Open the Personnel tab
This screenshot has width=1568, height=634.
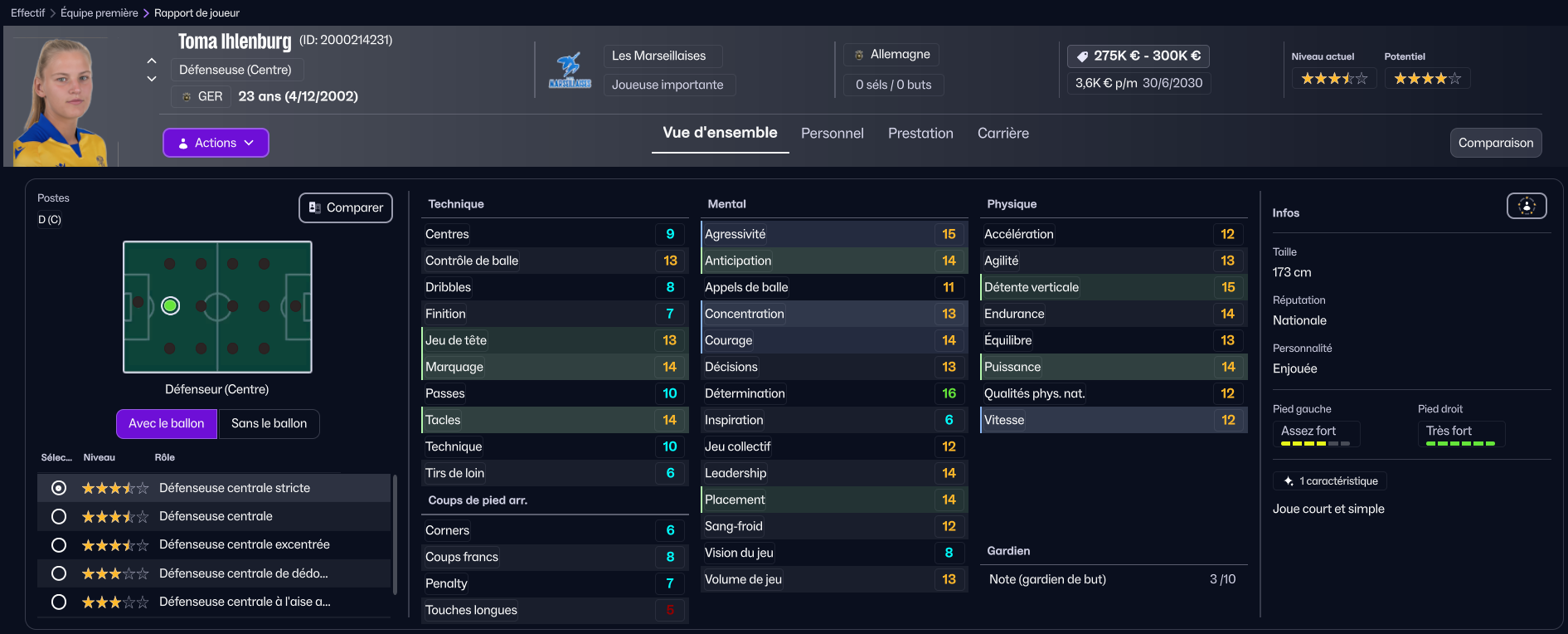point(832,133)
